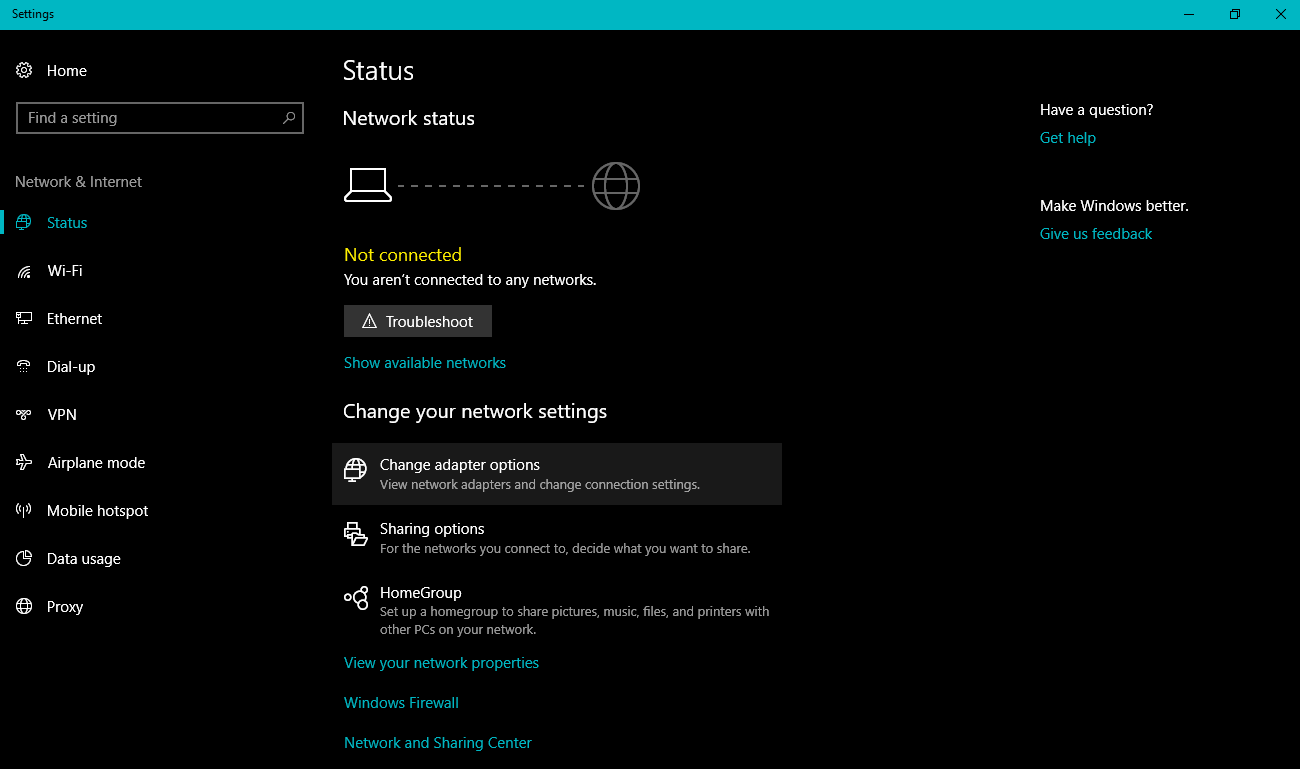Select the Mobile hotspot icon
1300x769 pixels.
coord(23,510)
